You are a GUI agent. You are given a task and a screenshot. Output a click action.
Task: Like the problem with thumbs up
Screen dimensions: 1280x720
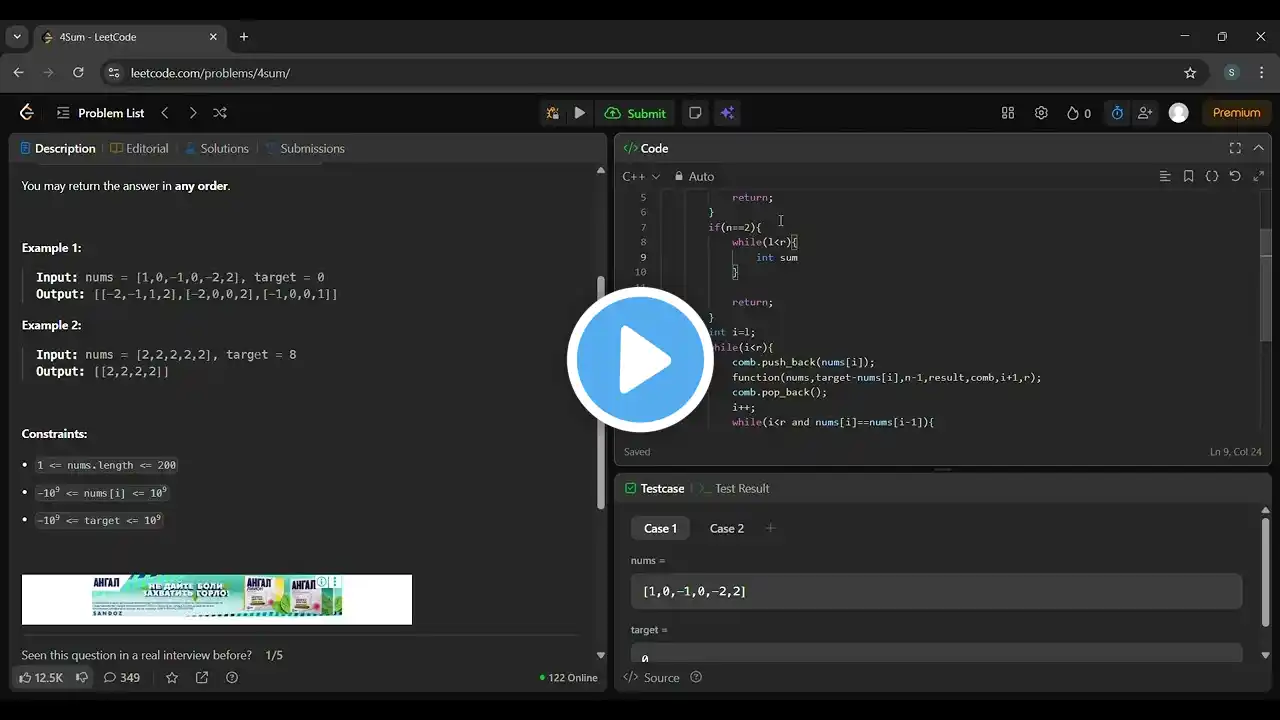click(41, 677)
